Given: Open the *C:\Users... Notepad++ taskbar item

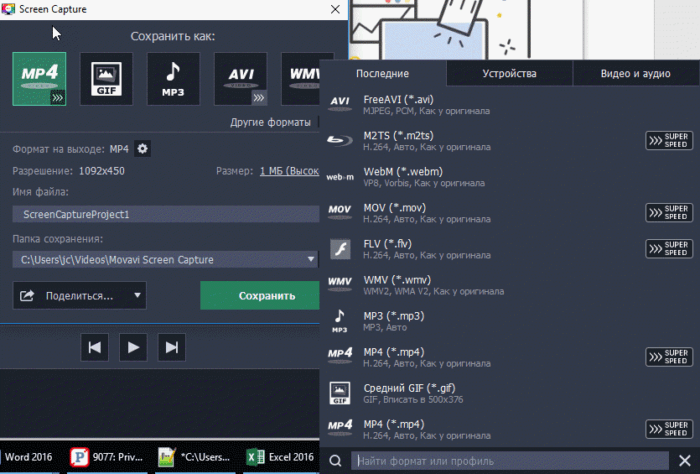Looking at the screenshot, I should (194, 457).
